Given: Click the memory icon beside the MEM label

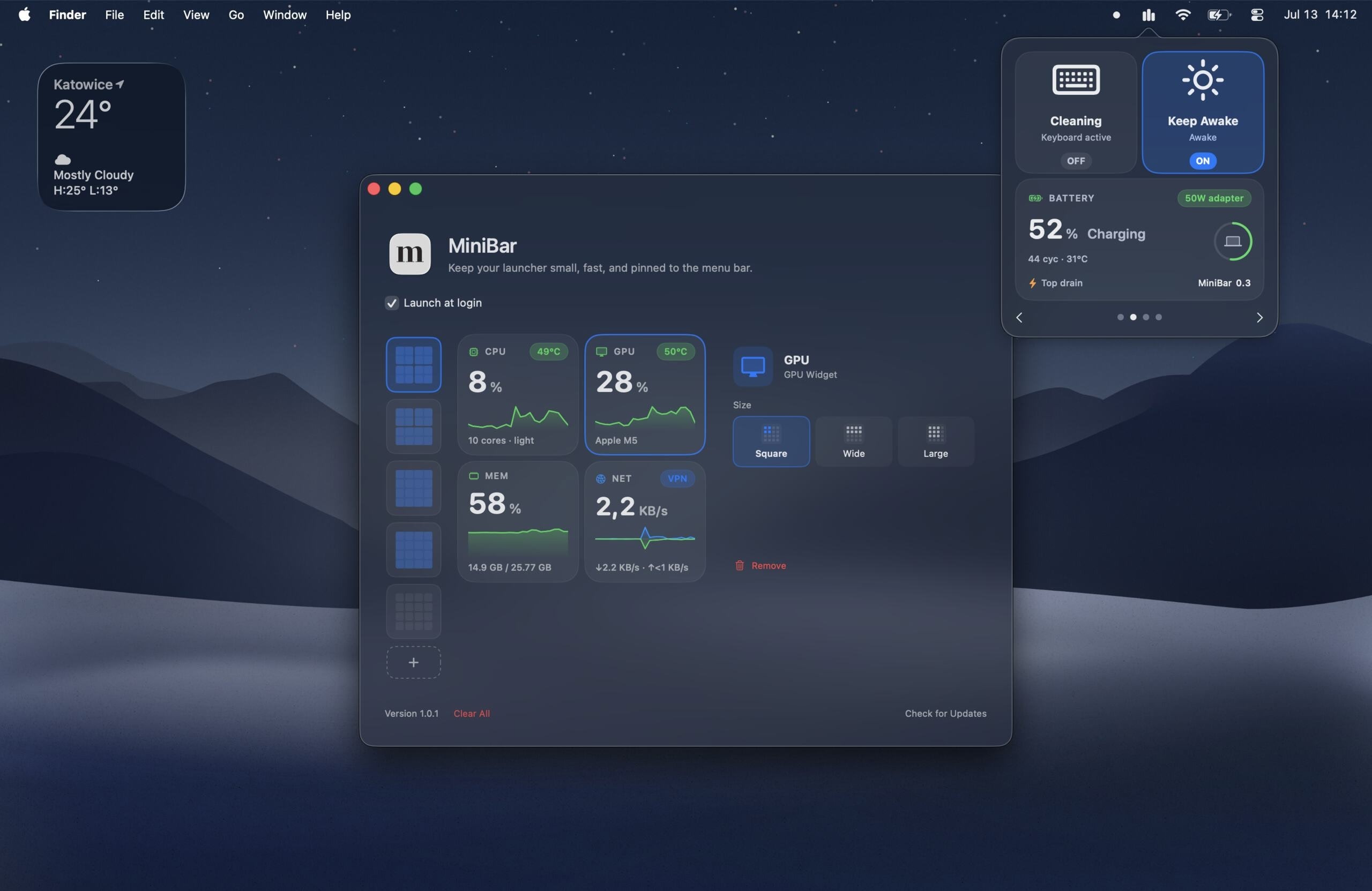Looking at the screenshot, I should click(x=474, y=476).
